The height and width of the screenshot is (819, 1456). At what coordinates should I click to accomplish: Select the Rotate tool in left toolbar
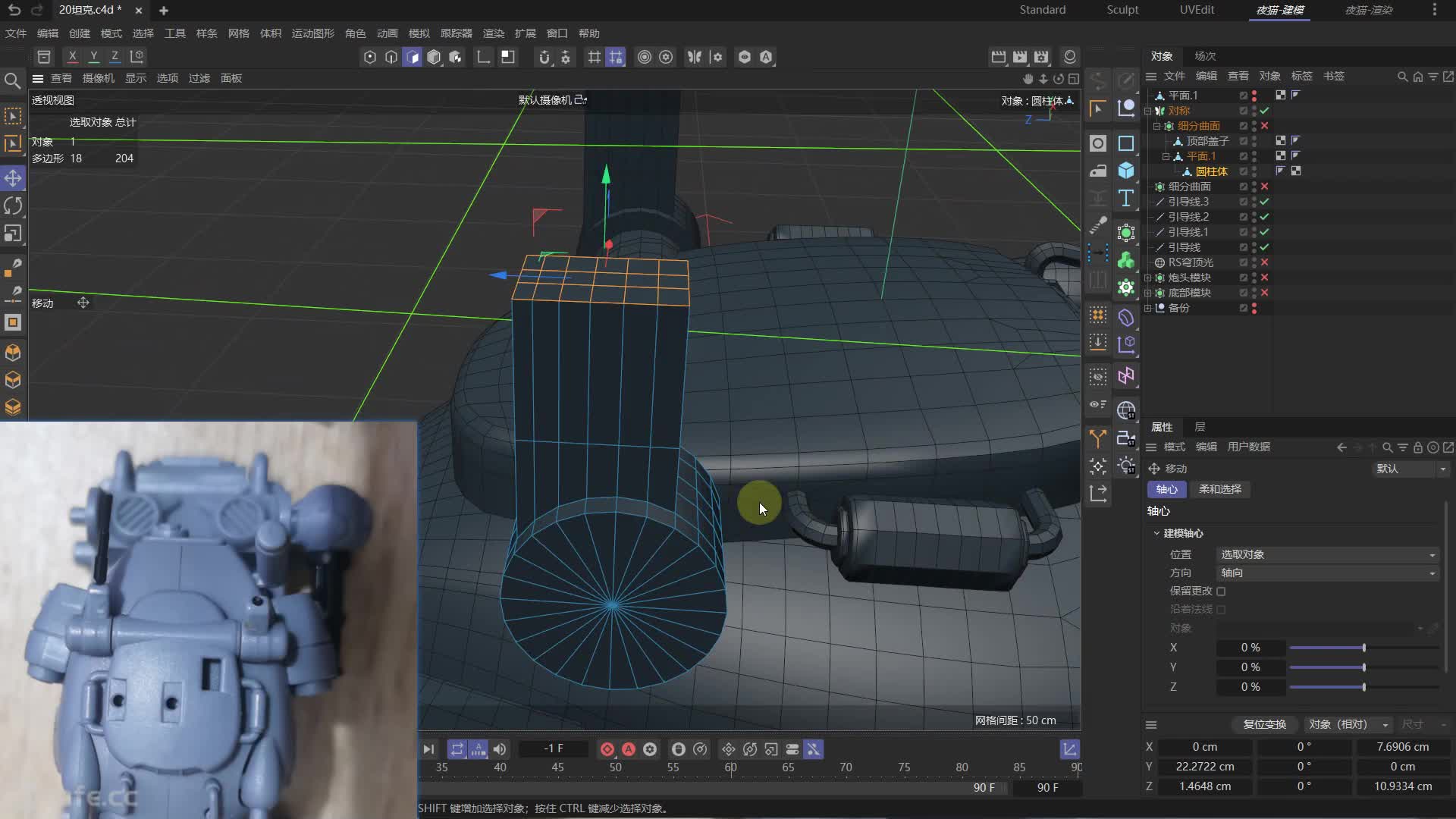[x=13, y=206]
